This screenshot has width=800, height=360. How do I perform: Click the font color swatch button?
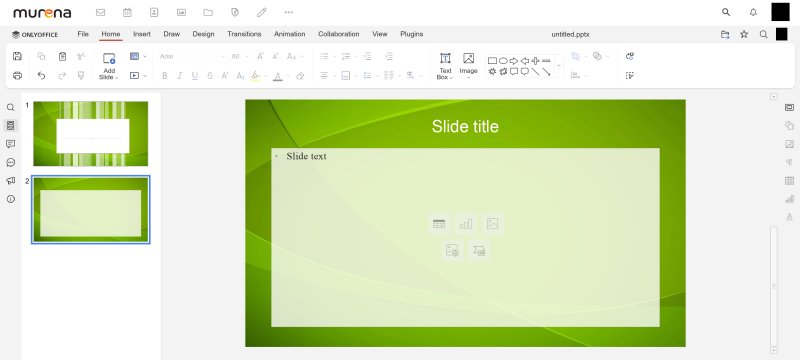278,75
